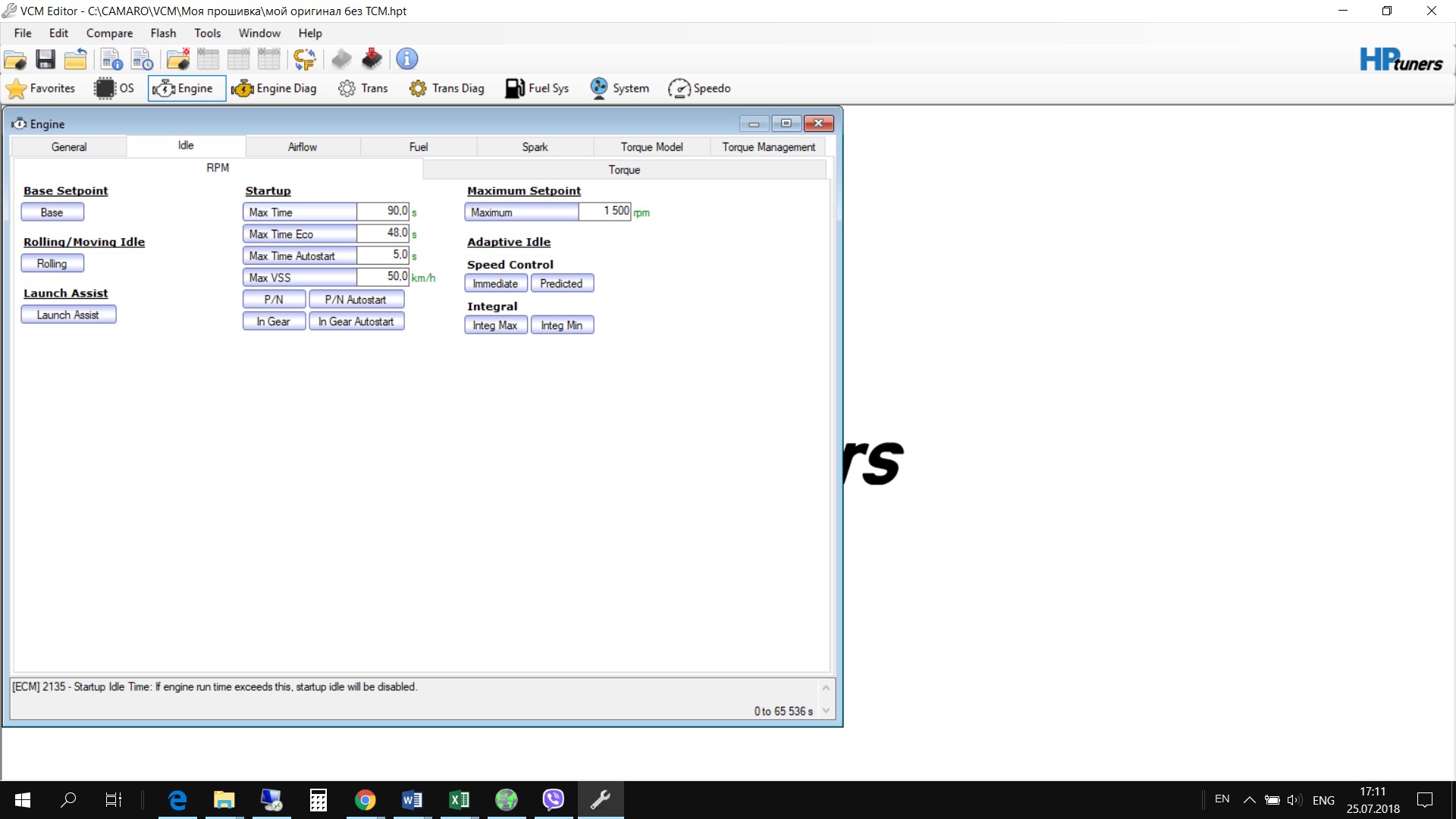Open the Fuel Sys section
This screenshot has height=819, width=1456.
click(537, 89)
